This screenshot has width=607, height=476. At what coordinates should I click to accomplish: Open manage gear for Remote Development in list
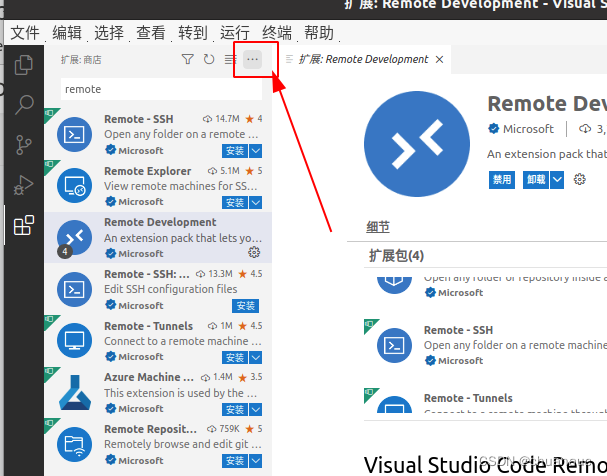254,252
